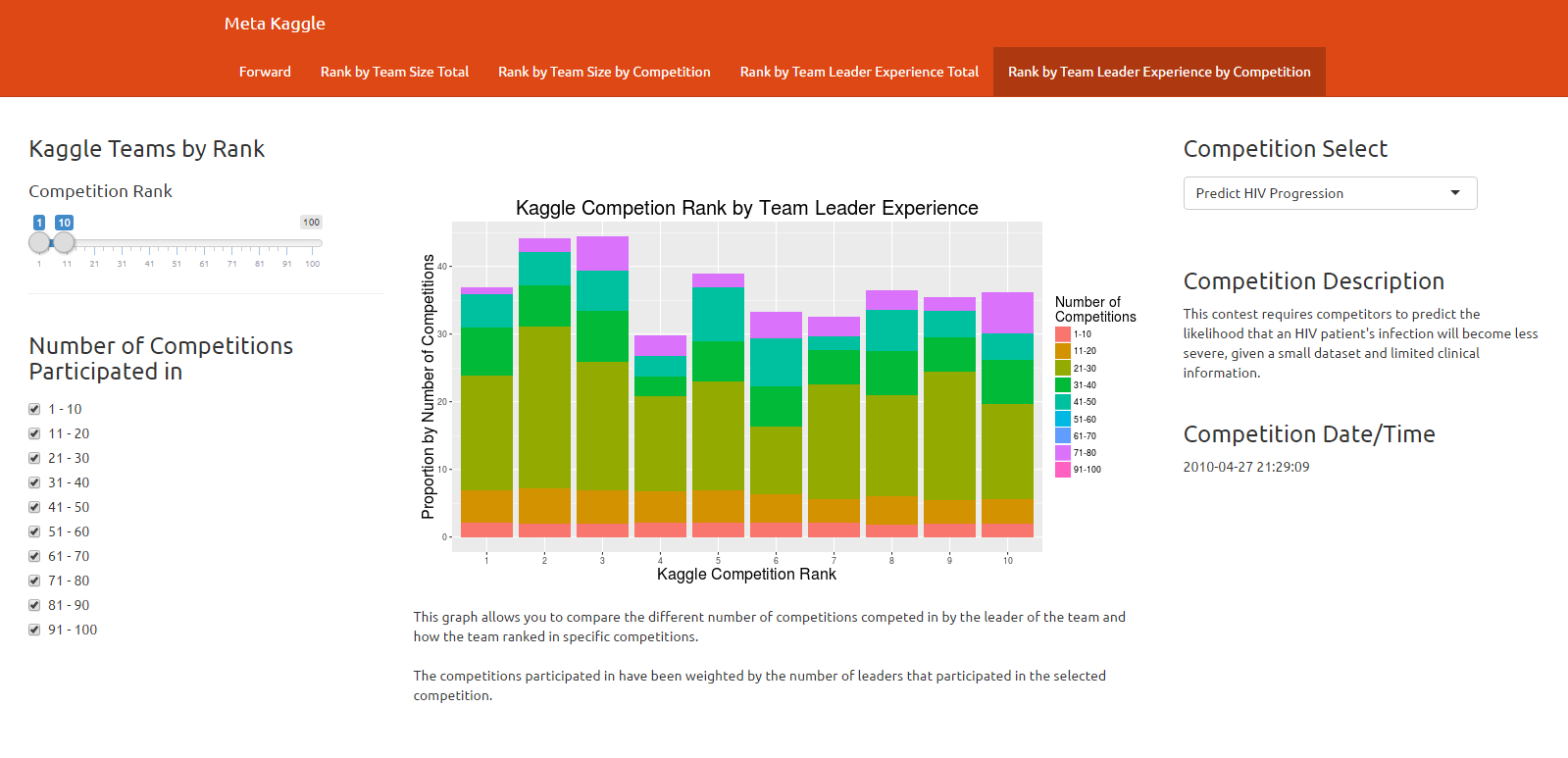The height and width of the screenshot is (758, 1568).
Task: Click the stacked bar for rank 10
Action: [1007, 415]
